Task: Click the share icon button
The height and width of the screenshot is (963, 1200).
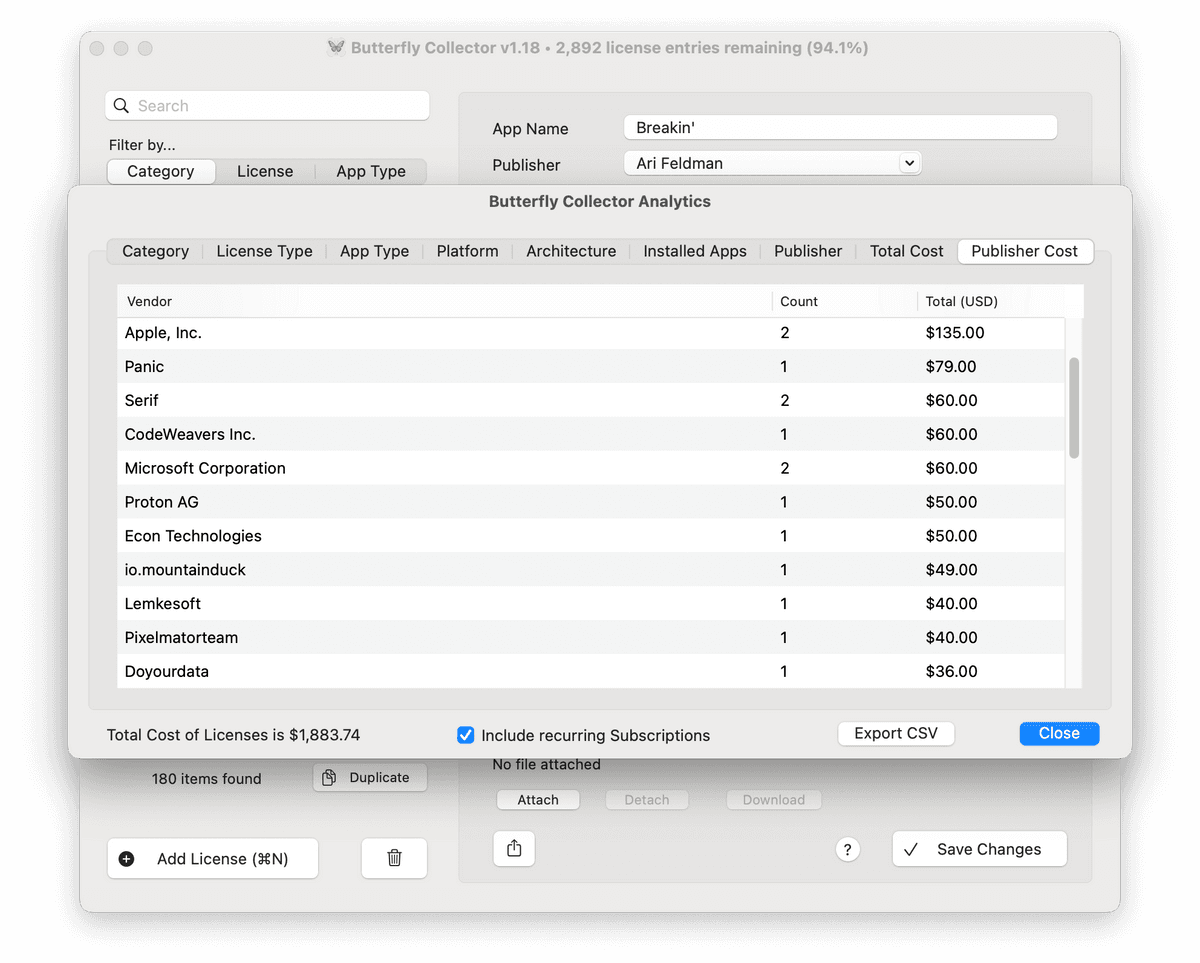Action: pos(514,848)
